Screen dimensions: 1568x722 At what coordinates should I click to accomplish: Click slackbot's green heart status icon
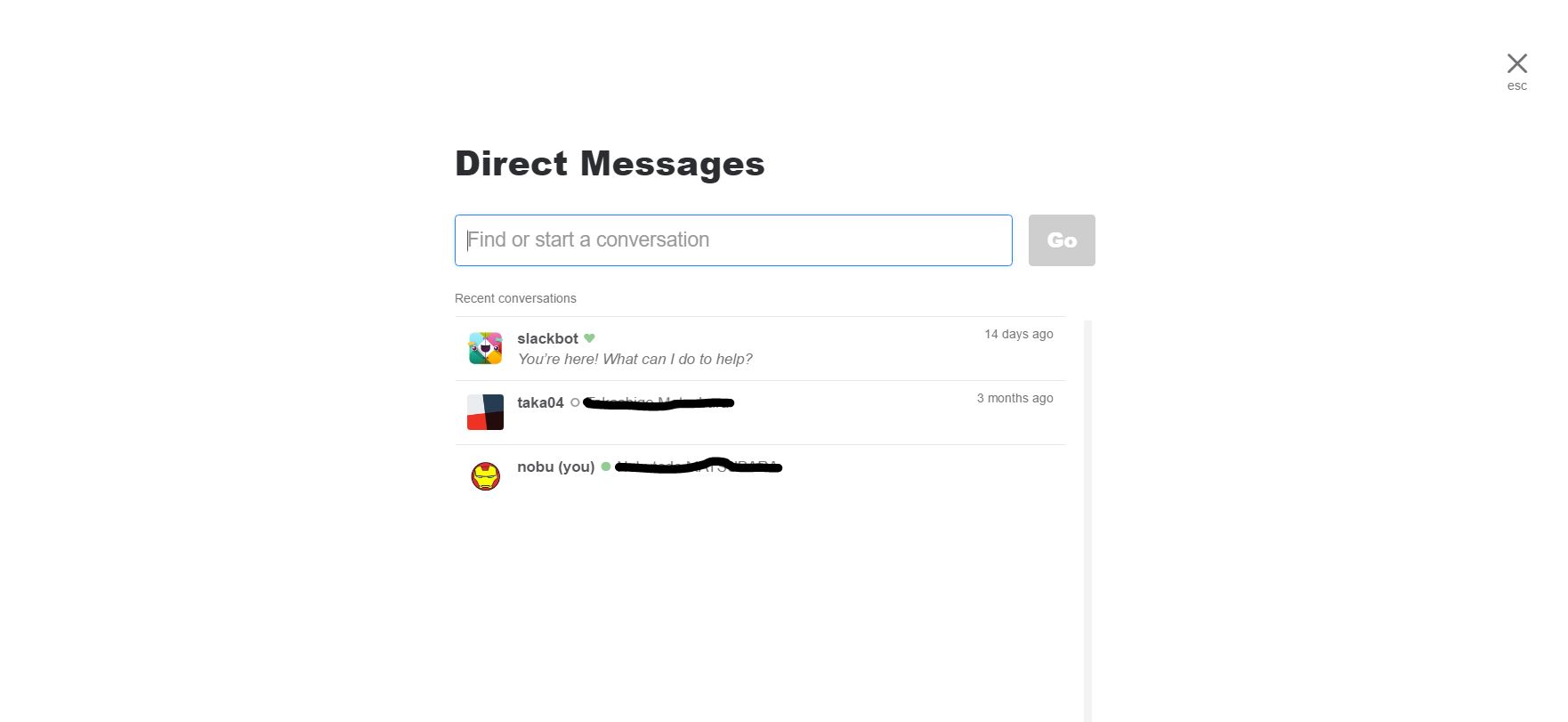coord(589,338)
